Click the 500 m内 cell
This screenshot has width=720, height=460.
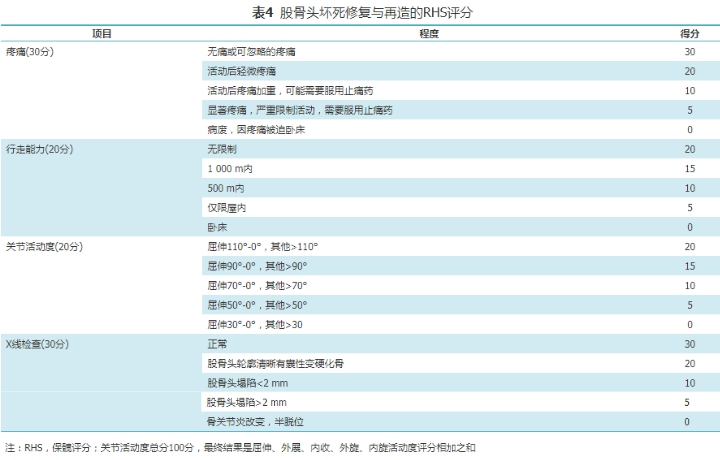226,188
